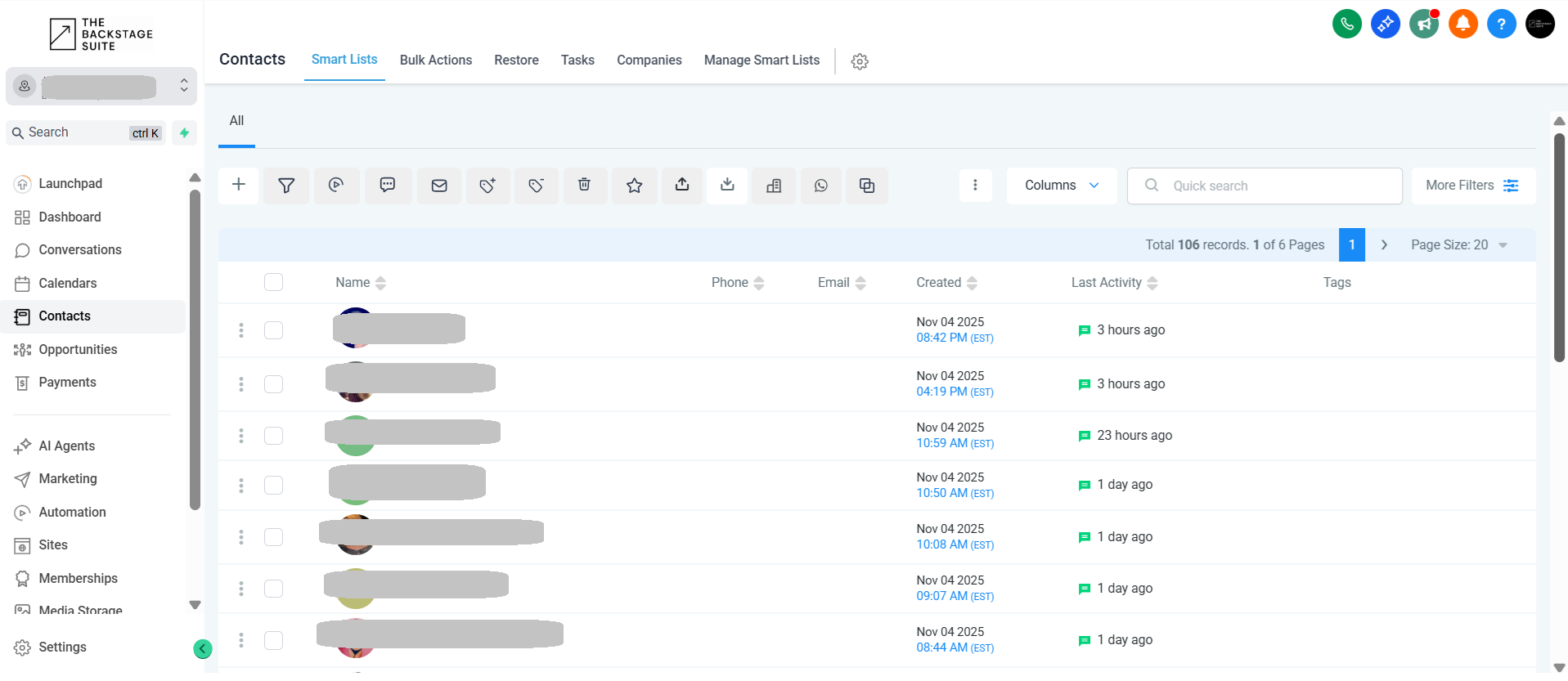Open the funnel filter icon in toolbar
The image size is (1568, 681).
(286, 186)
